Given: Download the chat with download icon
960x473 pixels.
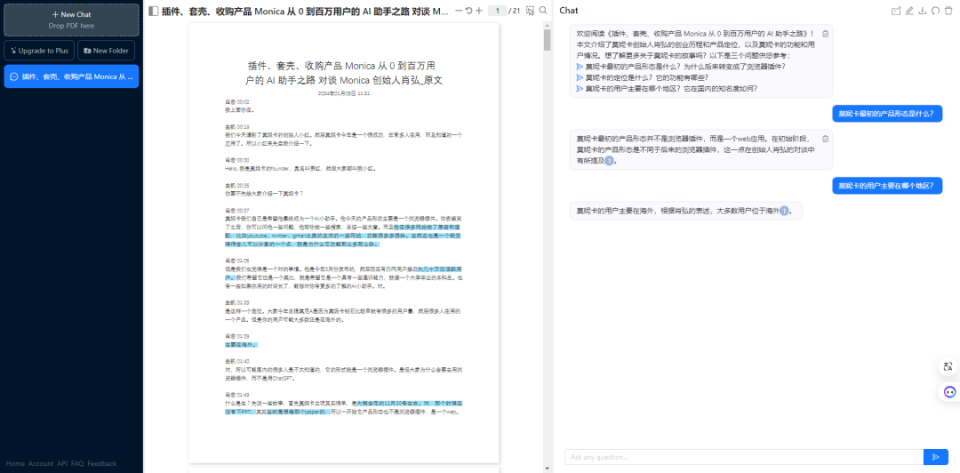Looking at the screenshot, I should [922, 10].
